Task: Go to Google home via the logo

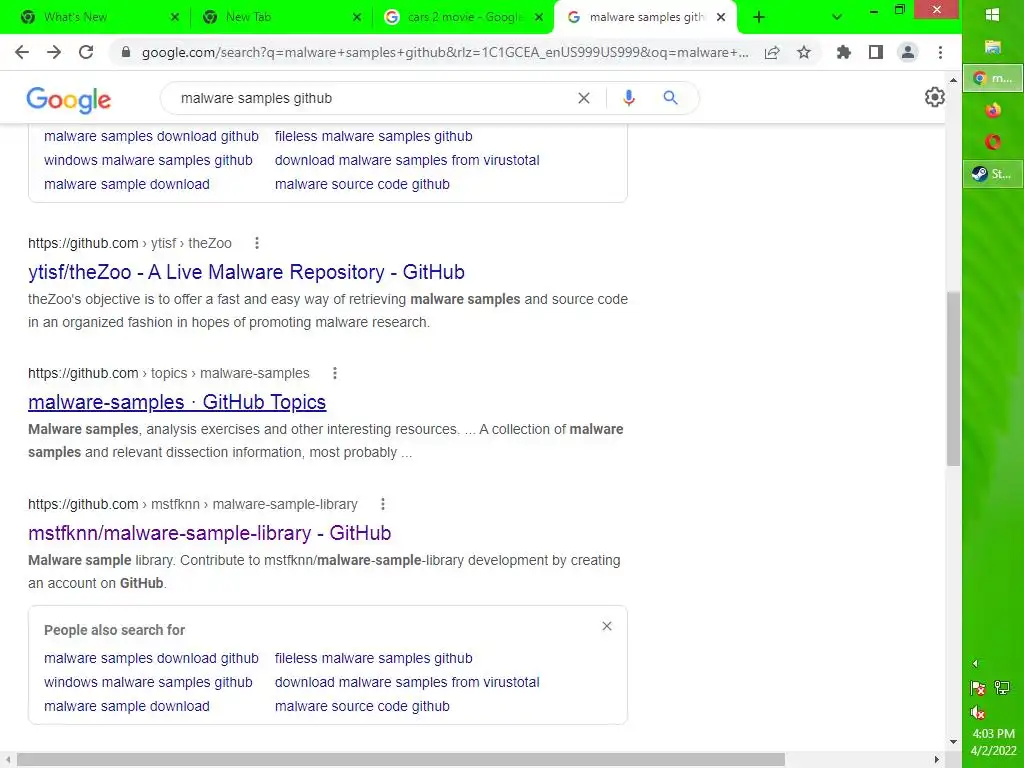Action: click(69, 99)
